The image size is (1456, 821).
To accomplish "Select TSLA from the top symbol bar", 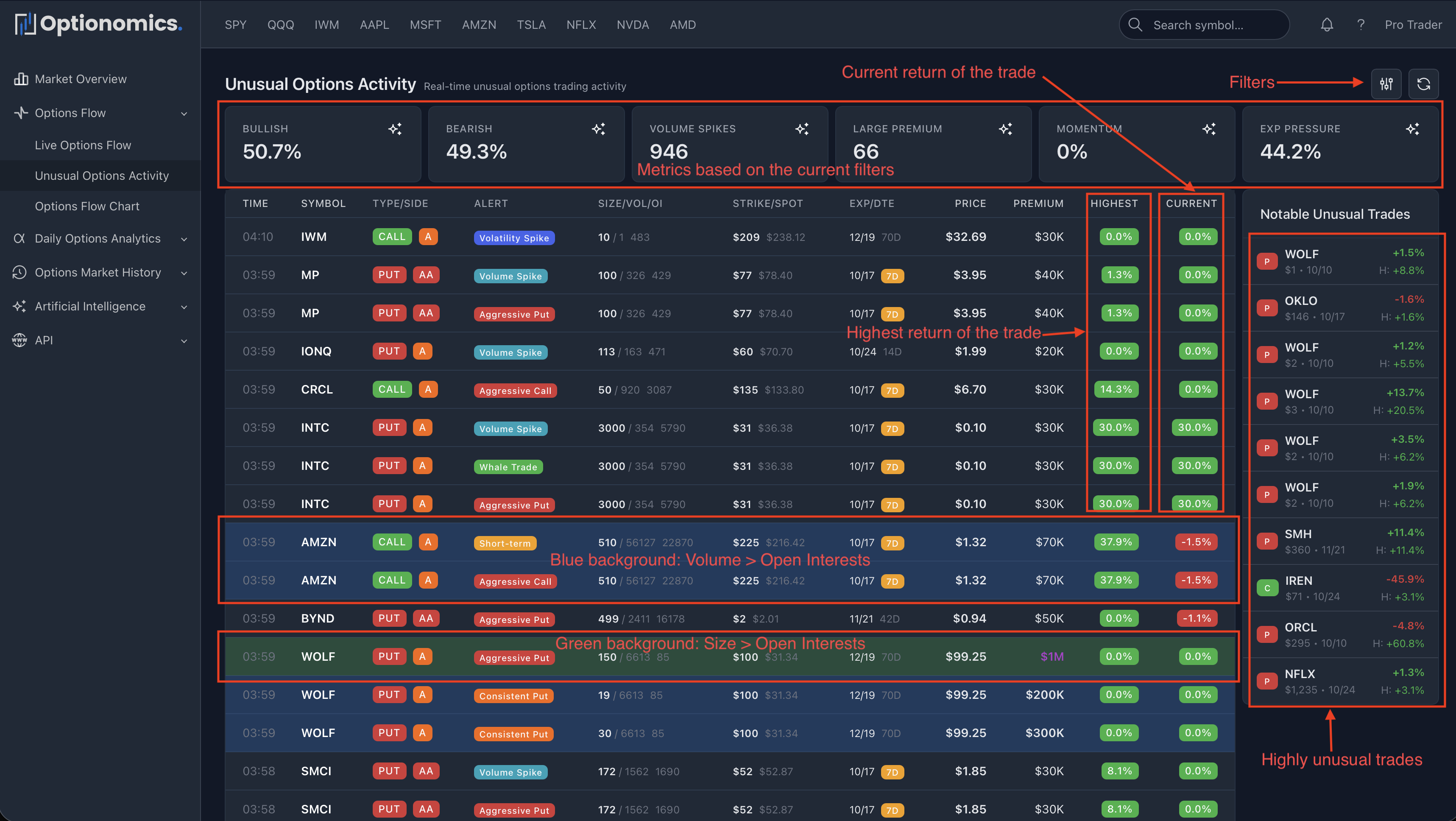I will (531, 24).
